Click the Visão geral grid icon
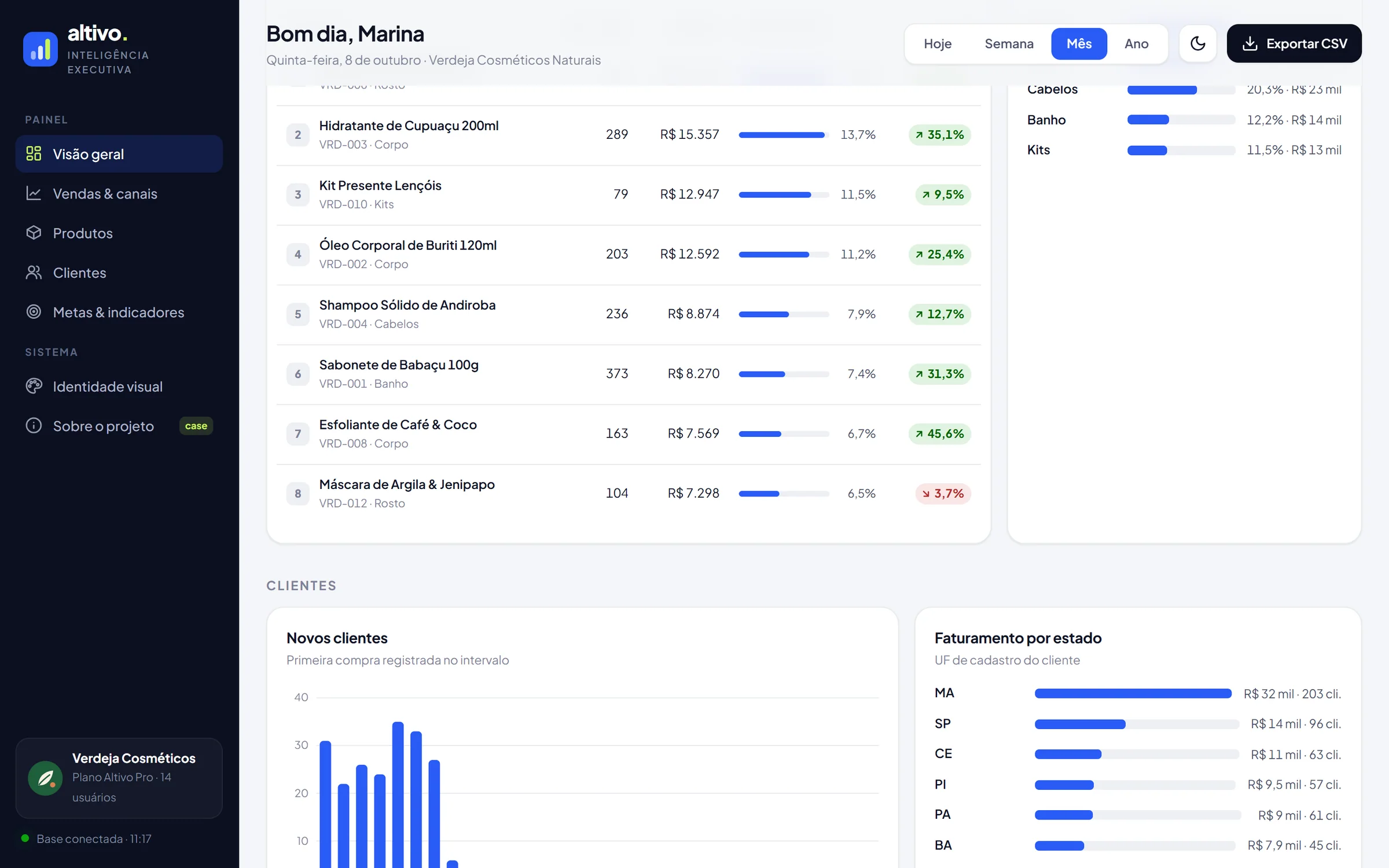 (x=34, y=153)
